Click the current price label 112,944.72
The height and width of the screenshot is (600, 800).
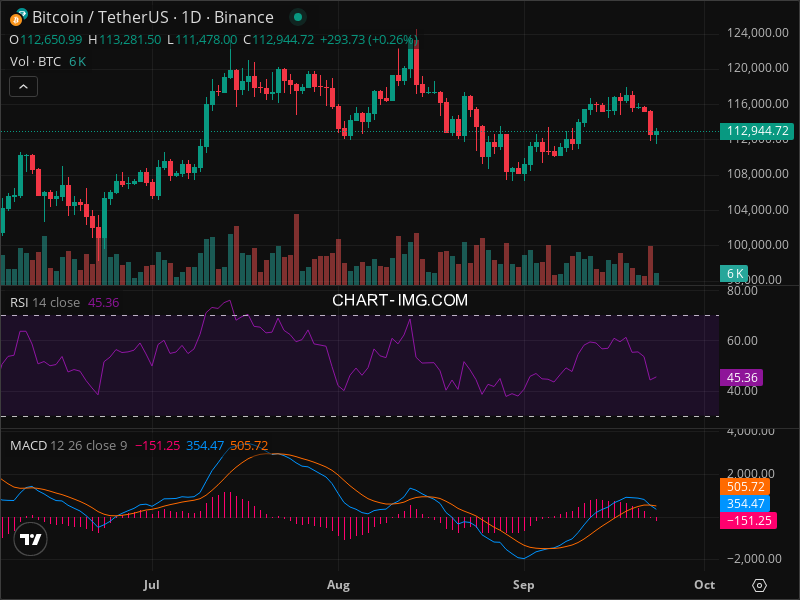point(757,131)
